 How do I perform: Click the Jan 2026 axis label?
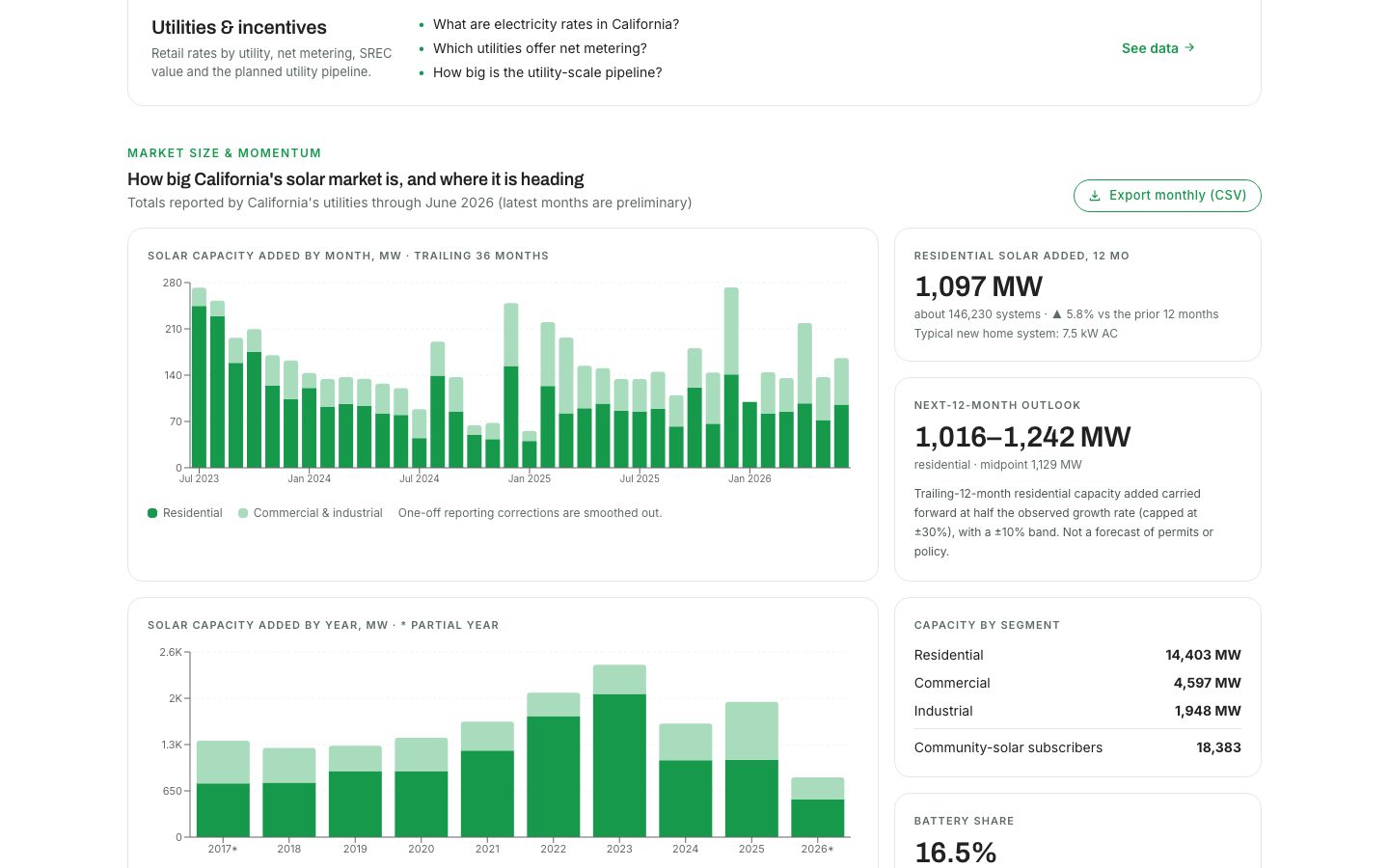(x=749, y=478)
